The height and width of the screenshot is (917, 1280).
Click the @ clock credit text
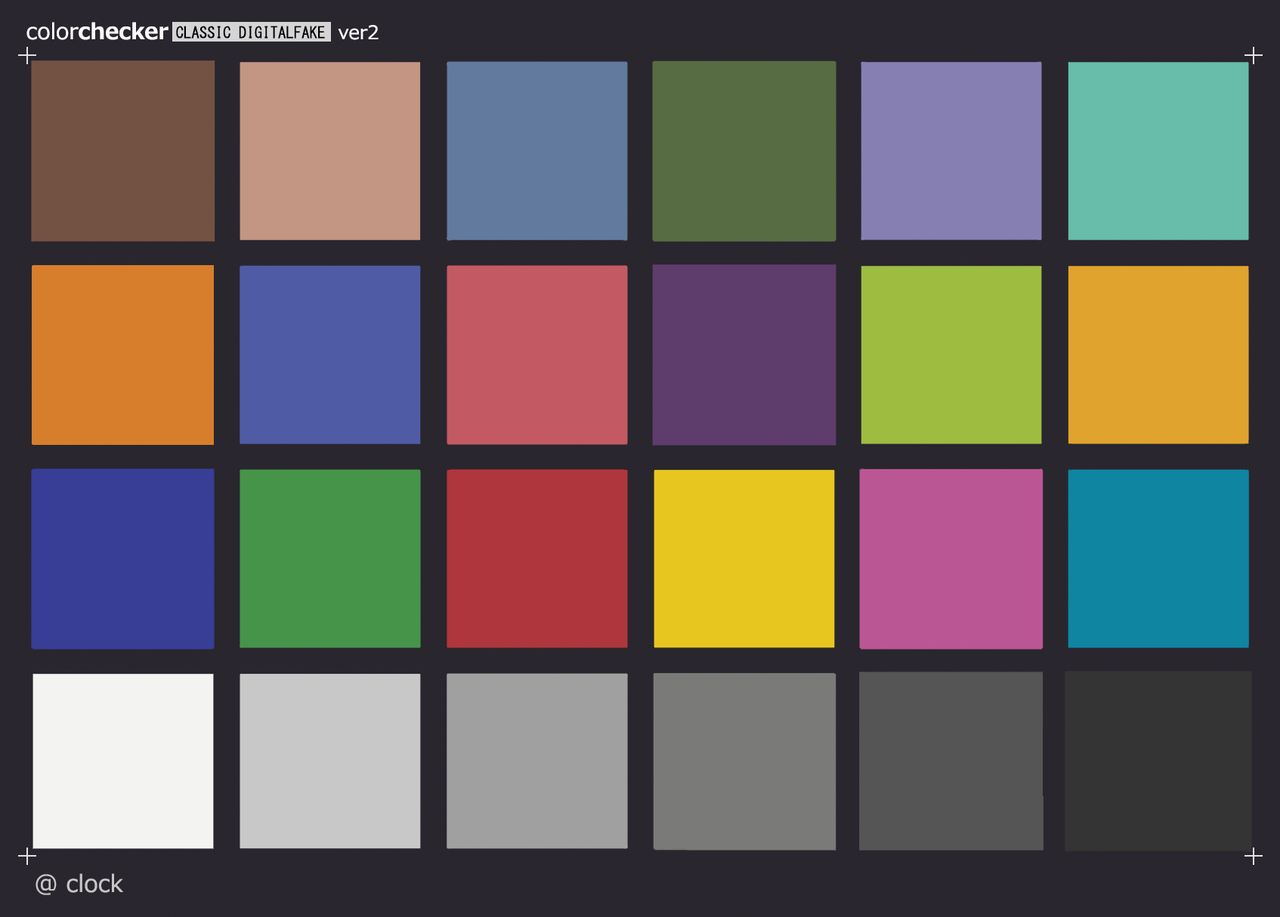79,884
